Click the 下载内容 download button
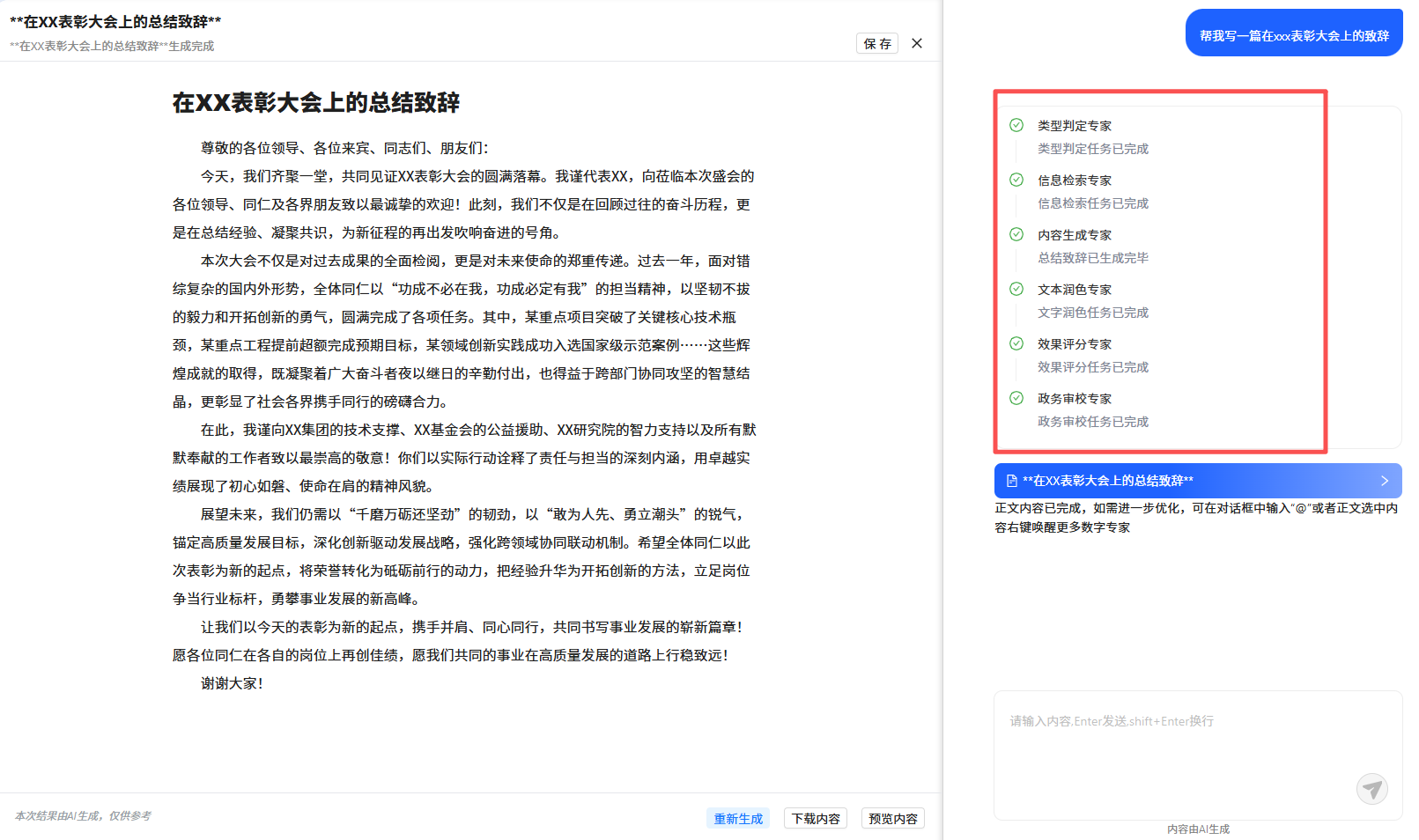The width and height of the screenshot is (1419, 840). (x=816, y=819)
